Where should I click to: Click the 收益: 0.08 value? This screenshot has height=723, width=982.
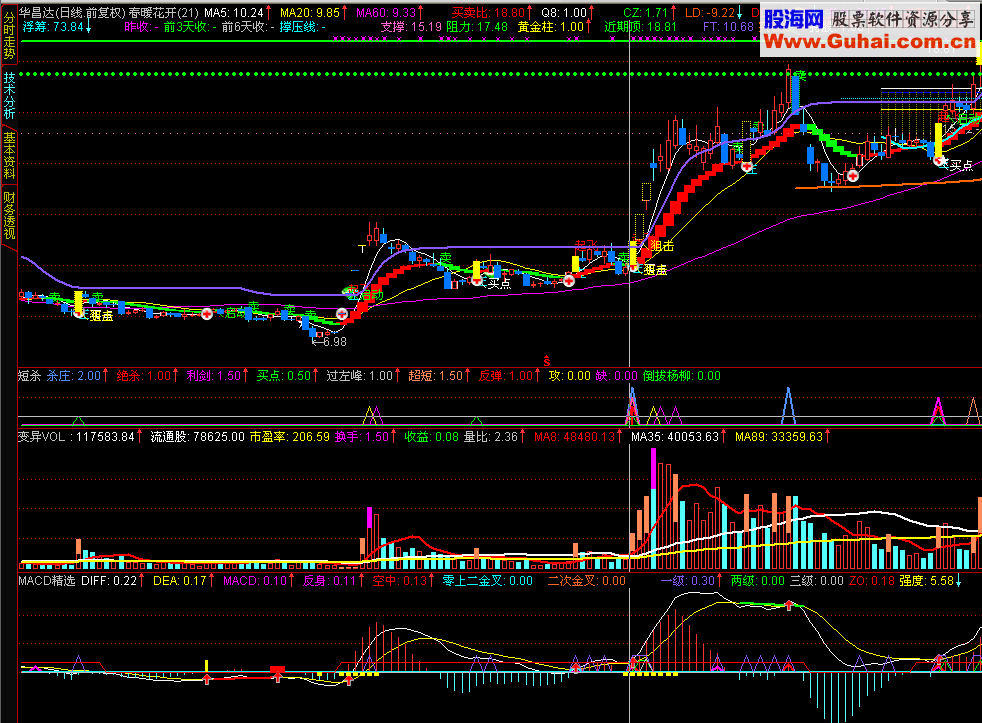pyautogui.click(x=432, y=437)
